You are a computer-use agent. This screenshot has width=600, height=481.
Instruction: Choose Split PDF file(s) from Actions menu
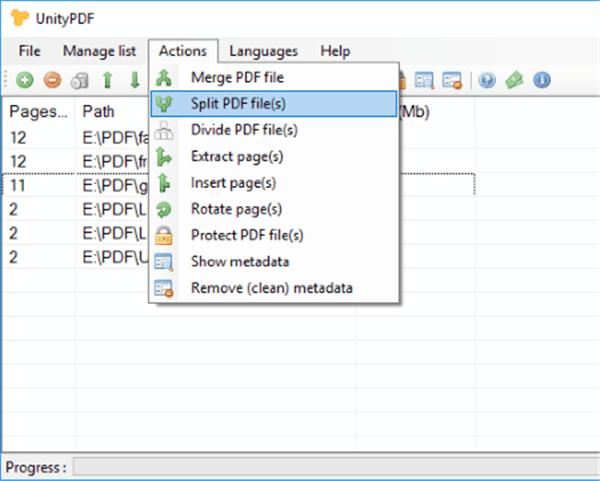(274, 104)
